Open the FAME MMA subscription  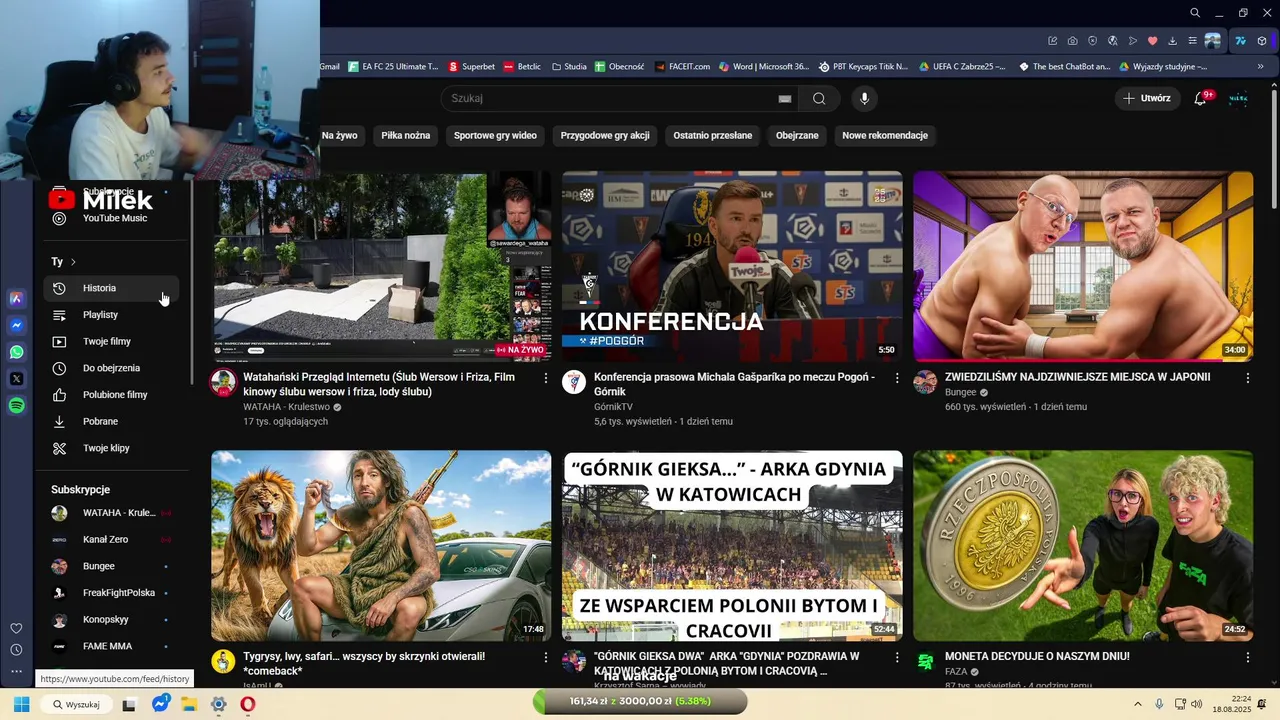click(111, 646)
